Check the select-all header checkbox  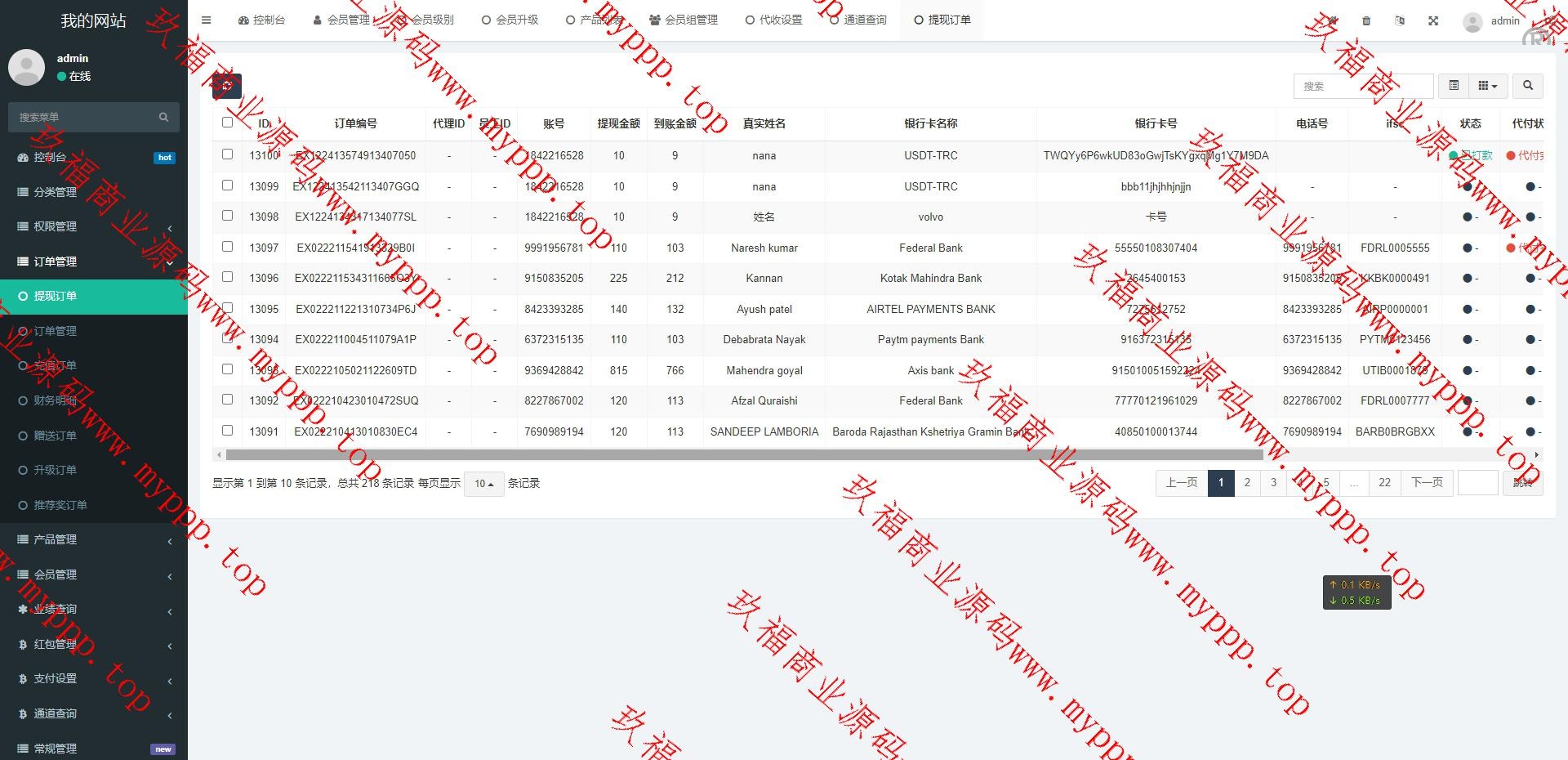(227, 123)
